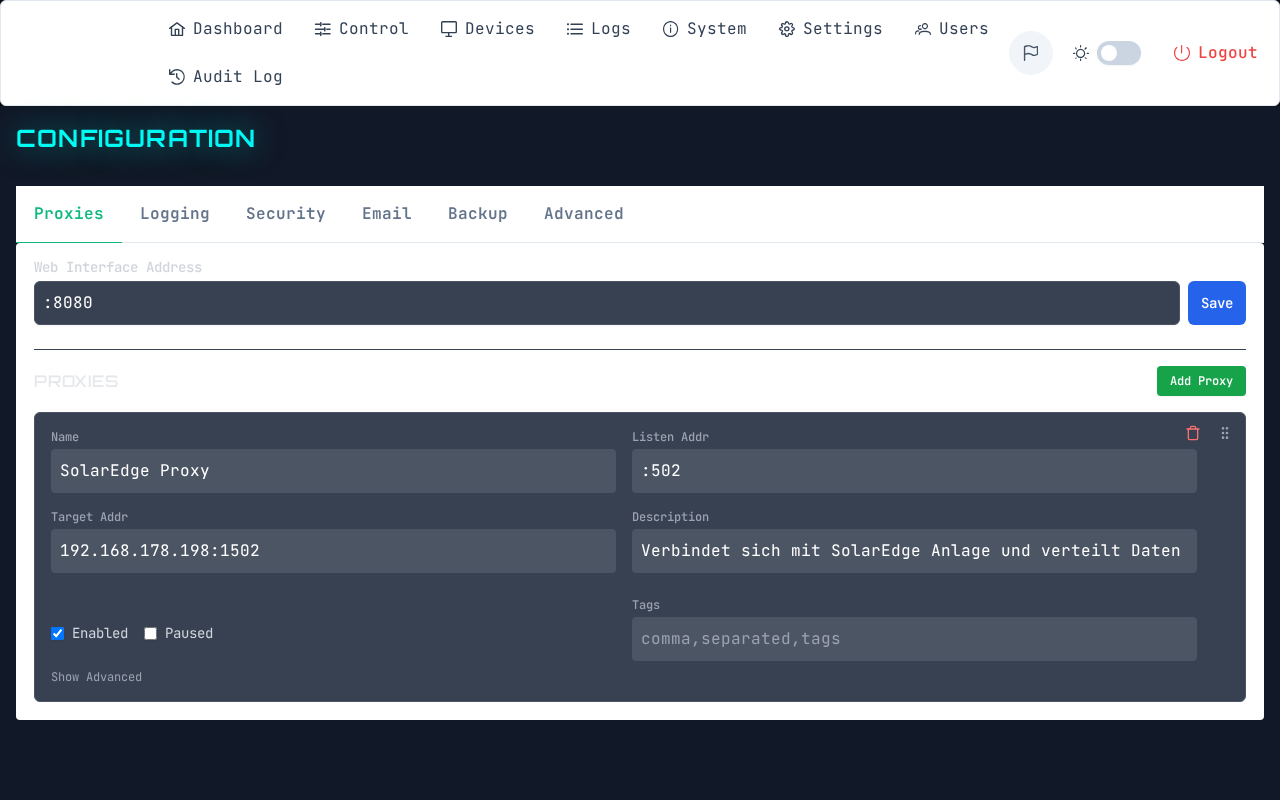The image size is (1280, 800).
Task: Delete the SolarEdge Proxy entry
Action: click(1193, 433)
